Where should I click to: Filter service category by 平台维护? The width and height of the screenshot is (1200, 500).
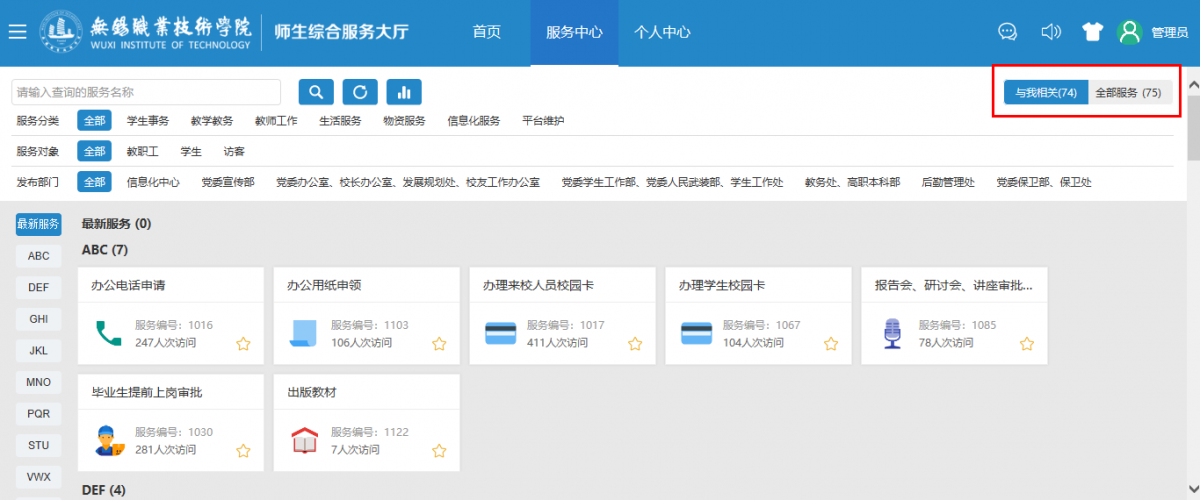click(543, 121)
